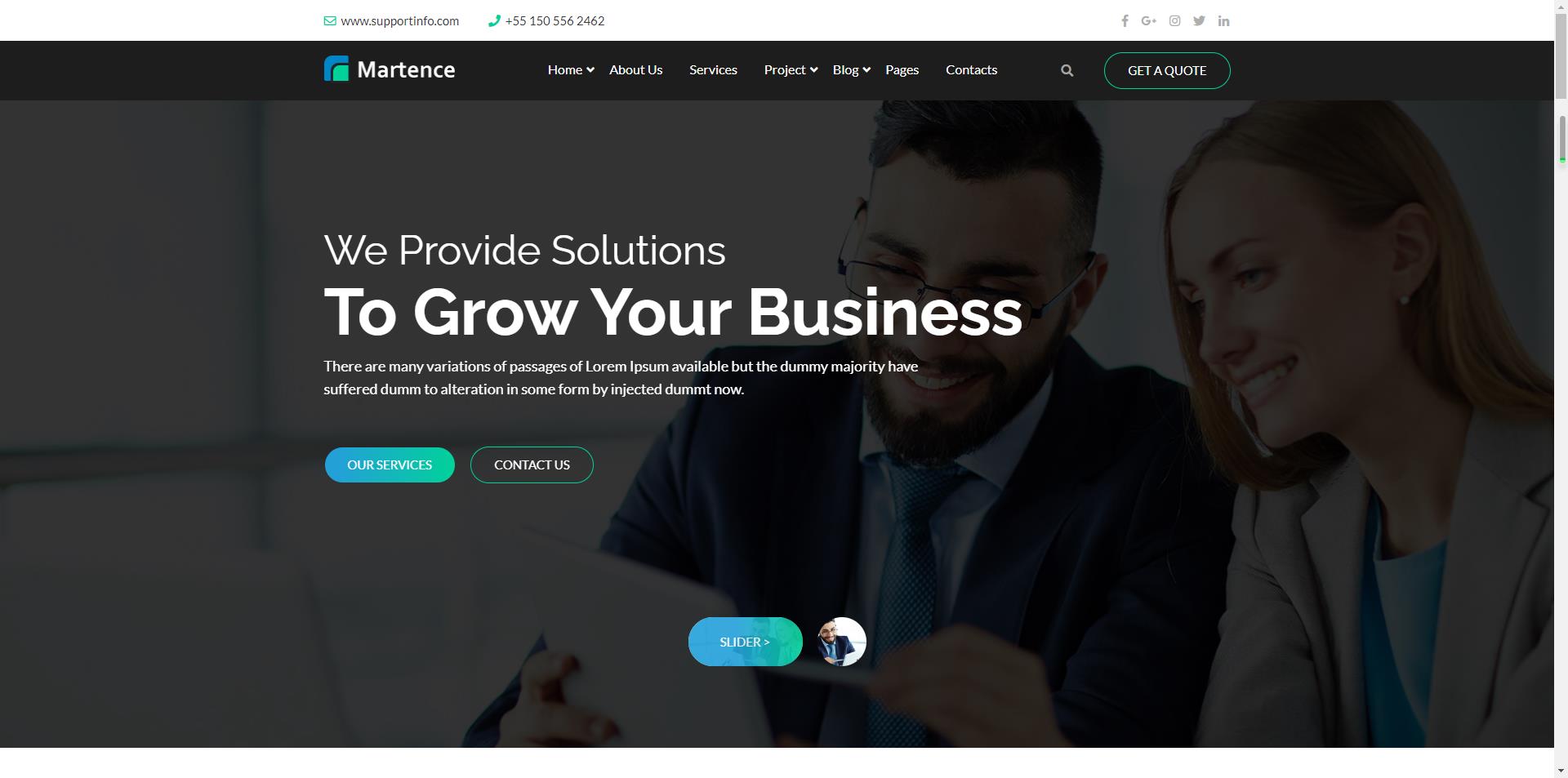Open the Instagram social icon
The height and width of the screenshot is (778, 1568).
(x=1174, y=21)
